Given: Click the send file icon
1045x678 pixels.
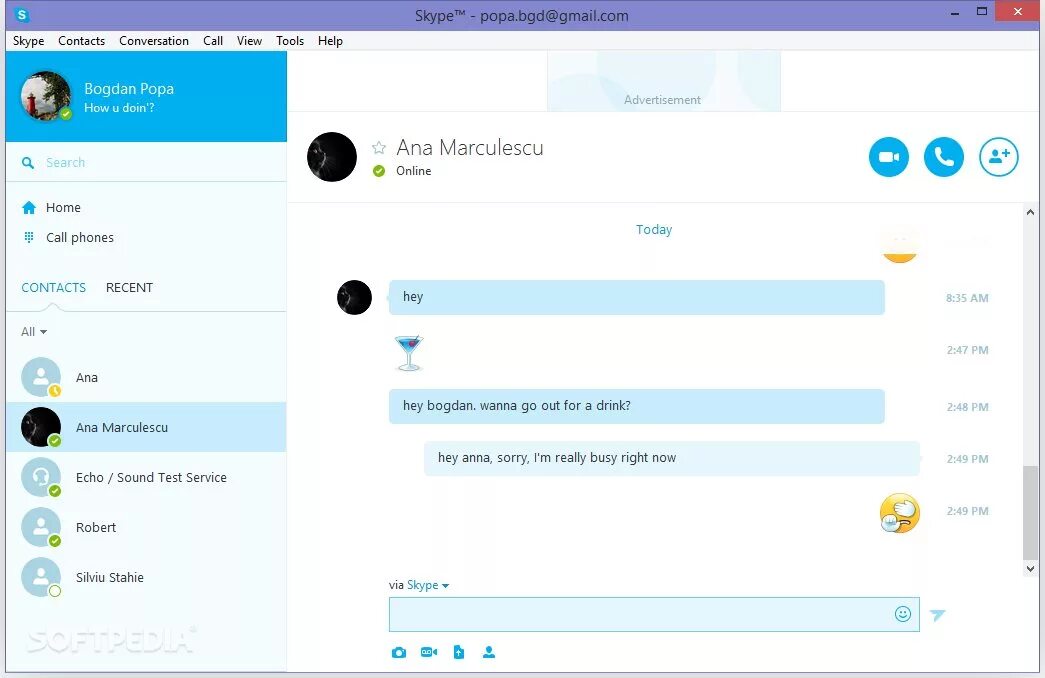Looking at the screenshot, I should [x=459, y=652].
